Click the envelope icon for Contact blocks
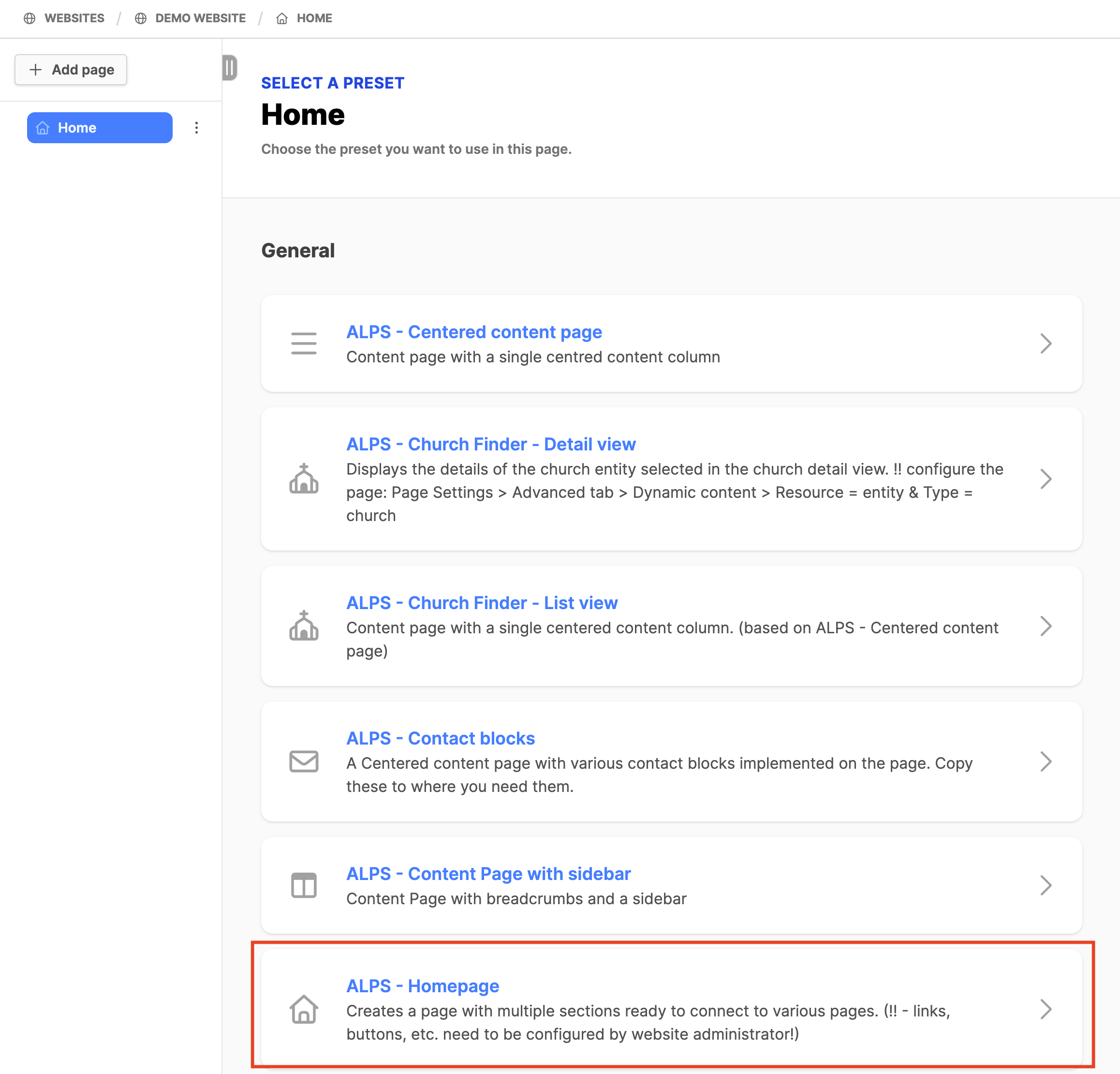 pos(303,761)
